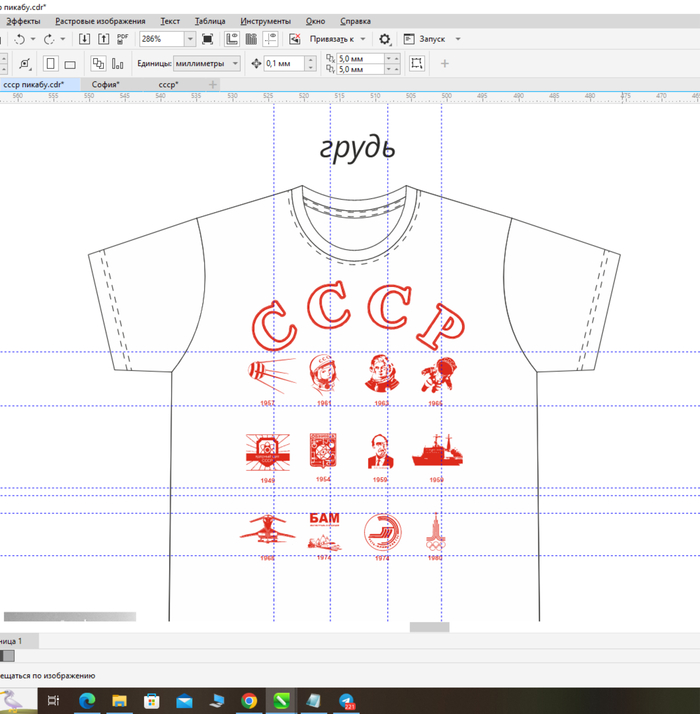Screen dimensions: 700x714
Task: Toggle the Show rulers button
Action: click(232, 39)
